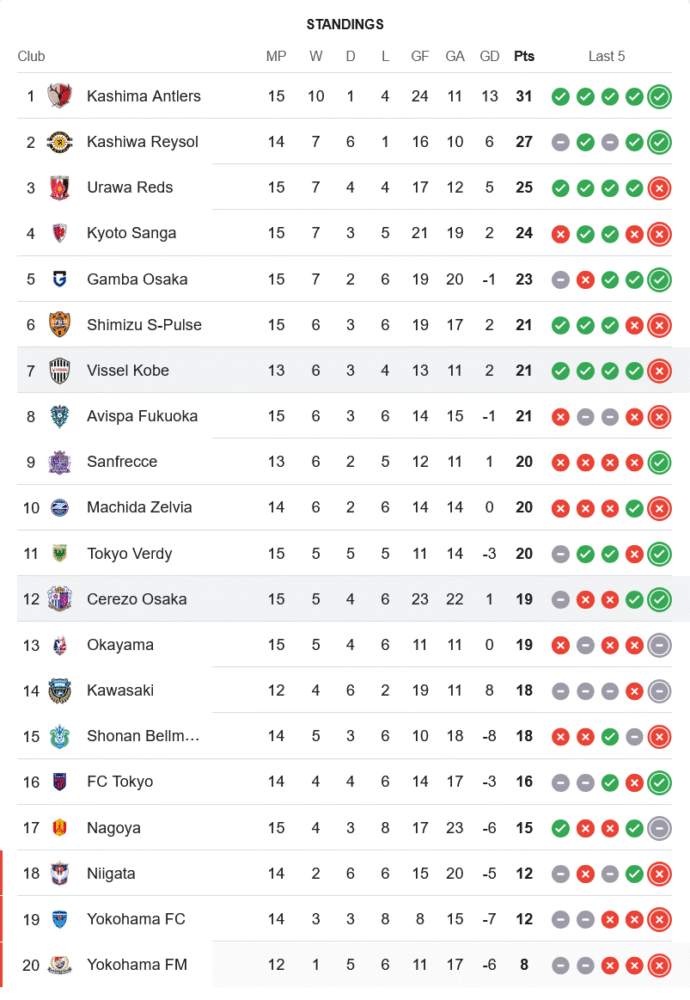The width and height of the screenshot is (690, 1000).
Task: Click Urawa Reds' most recent loss icon
Action: pos(658,188)
